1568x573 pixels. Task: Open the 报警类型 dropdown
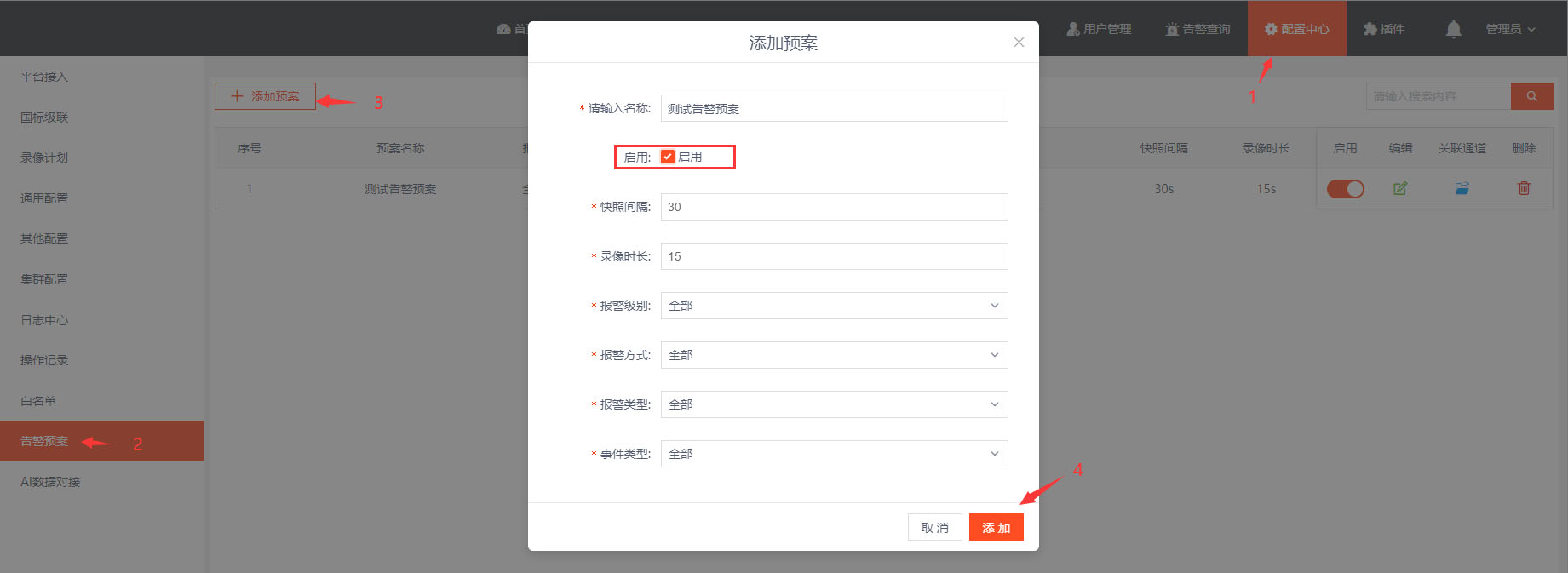tap(835, 404)
